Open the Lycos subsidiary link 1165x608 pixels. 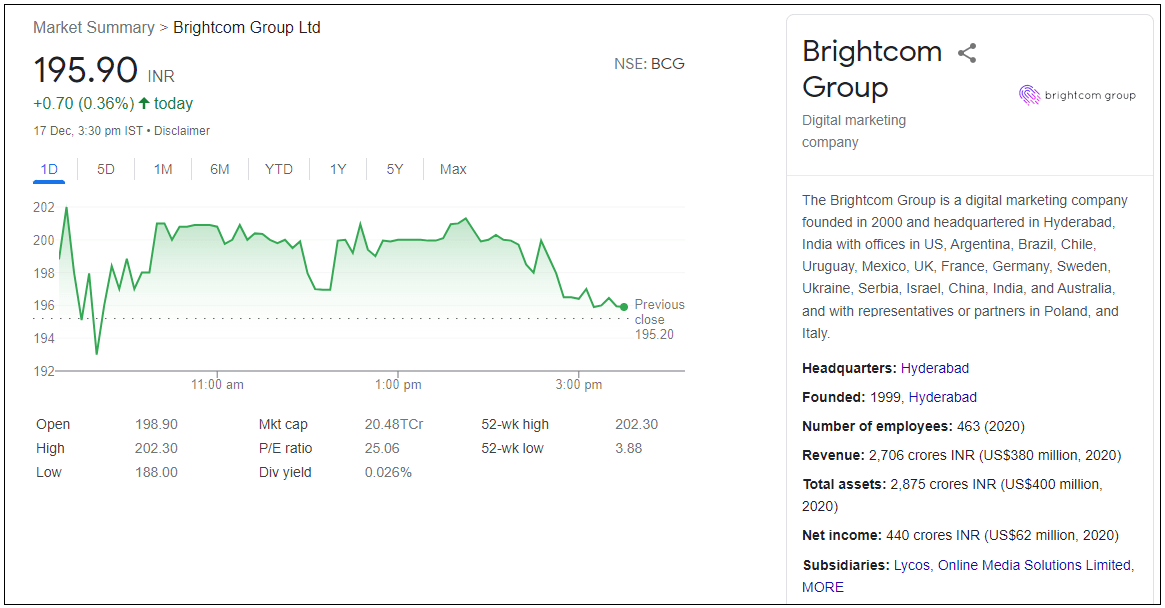coord(911,565)
